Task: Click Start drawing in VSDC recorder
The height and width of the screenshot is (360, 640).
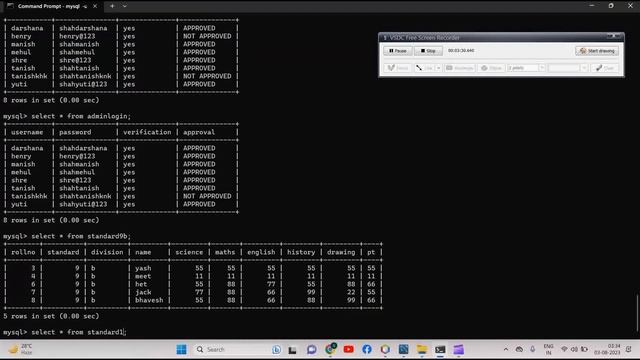Action: click(597, 51)
